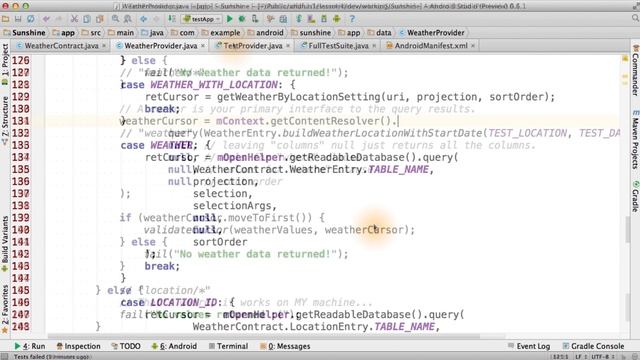Attach debugger to Android process icon
Screen dimensions: 640x360
tap(255, 19)
